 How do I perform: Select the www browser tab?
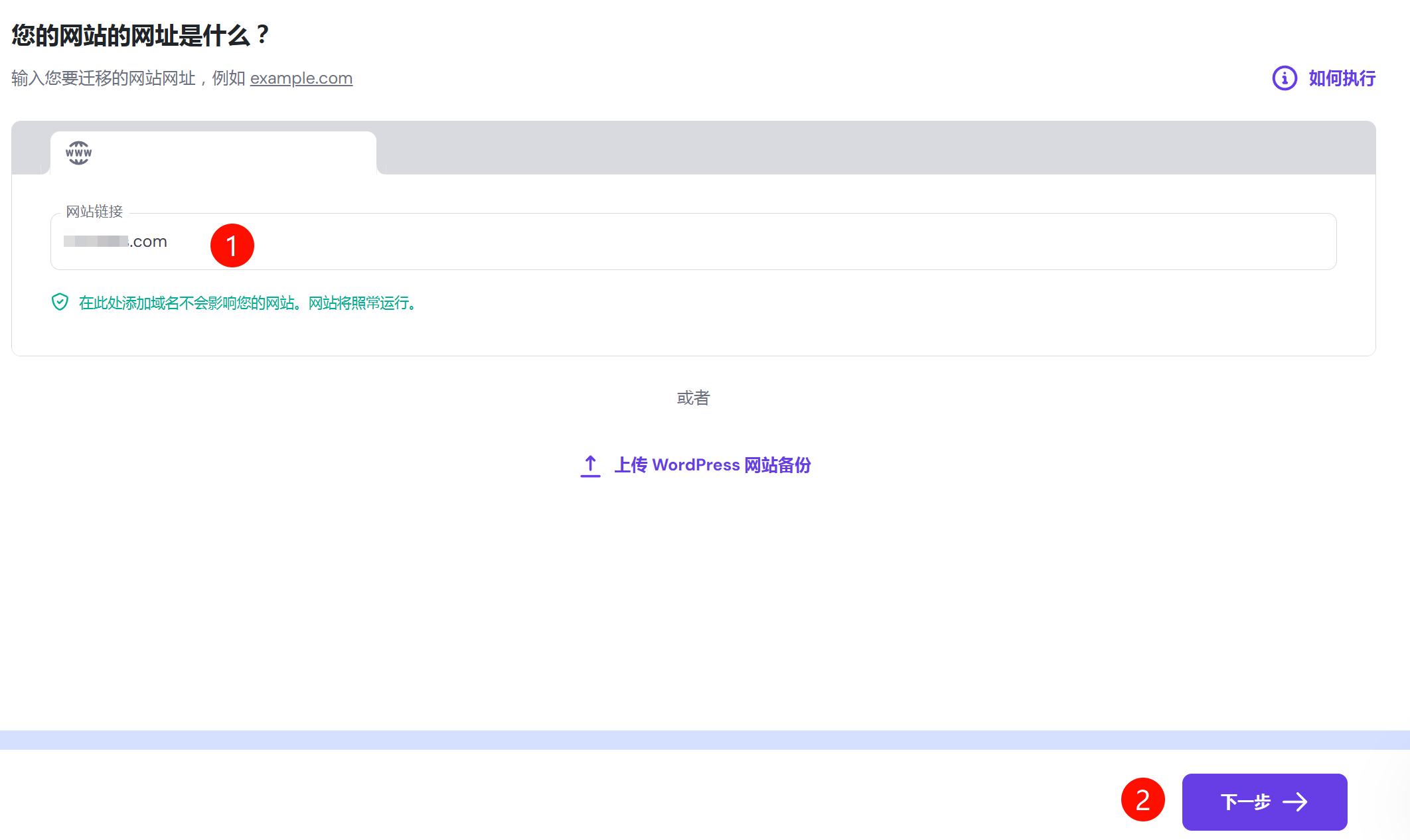click(213, 153)
